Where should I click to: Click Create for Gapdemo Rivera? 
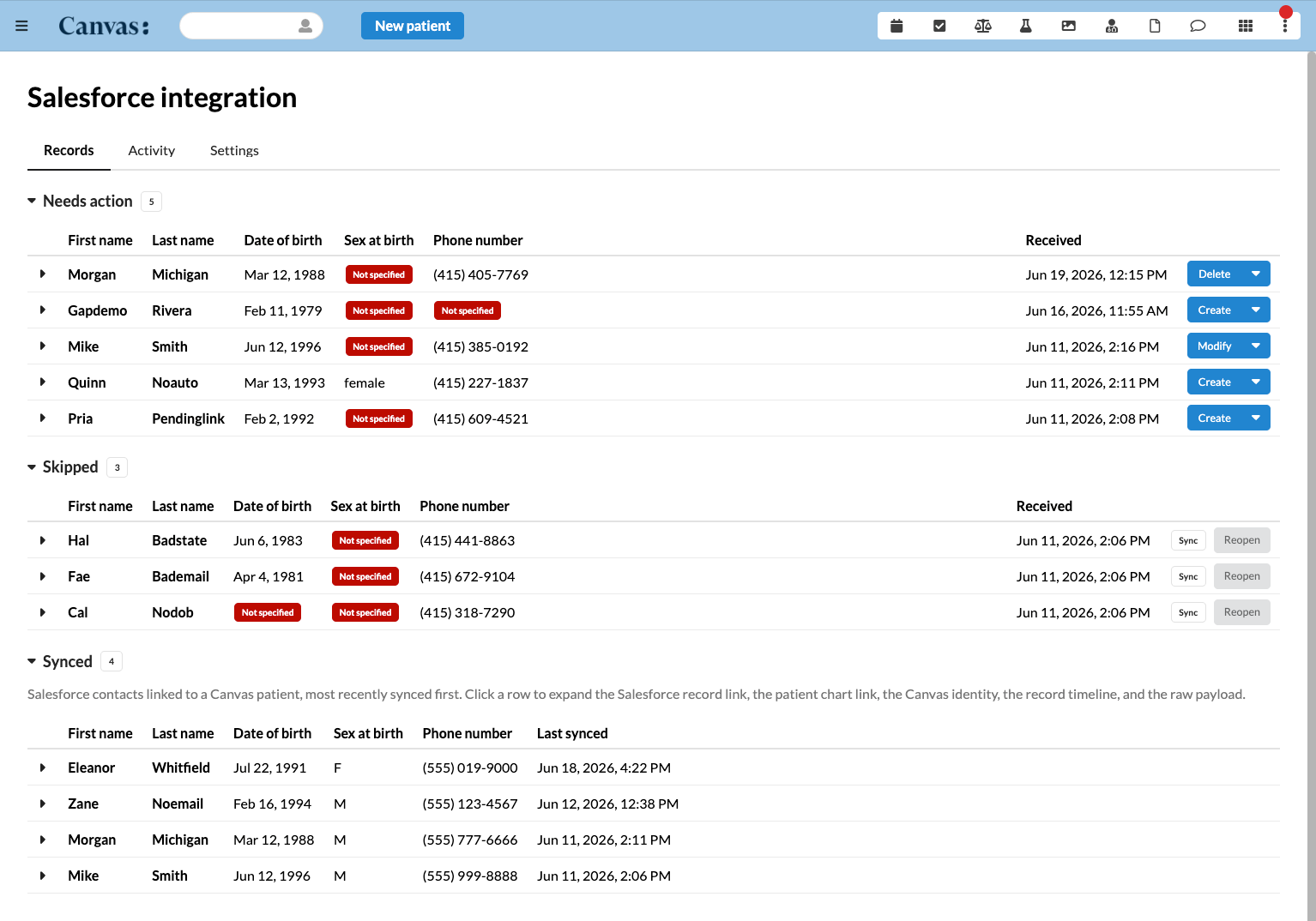[1214, 310]
